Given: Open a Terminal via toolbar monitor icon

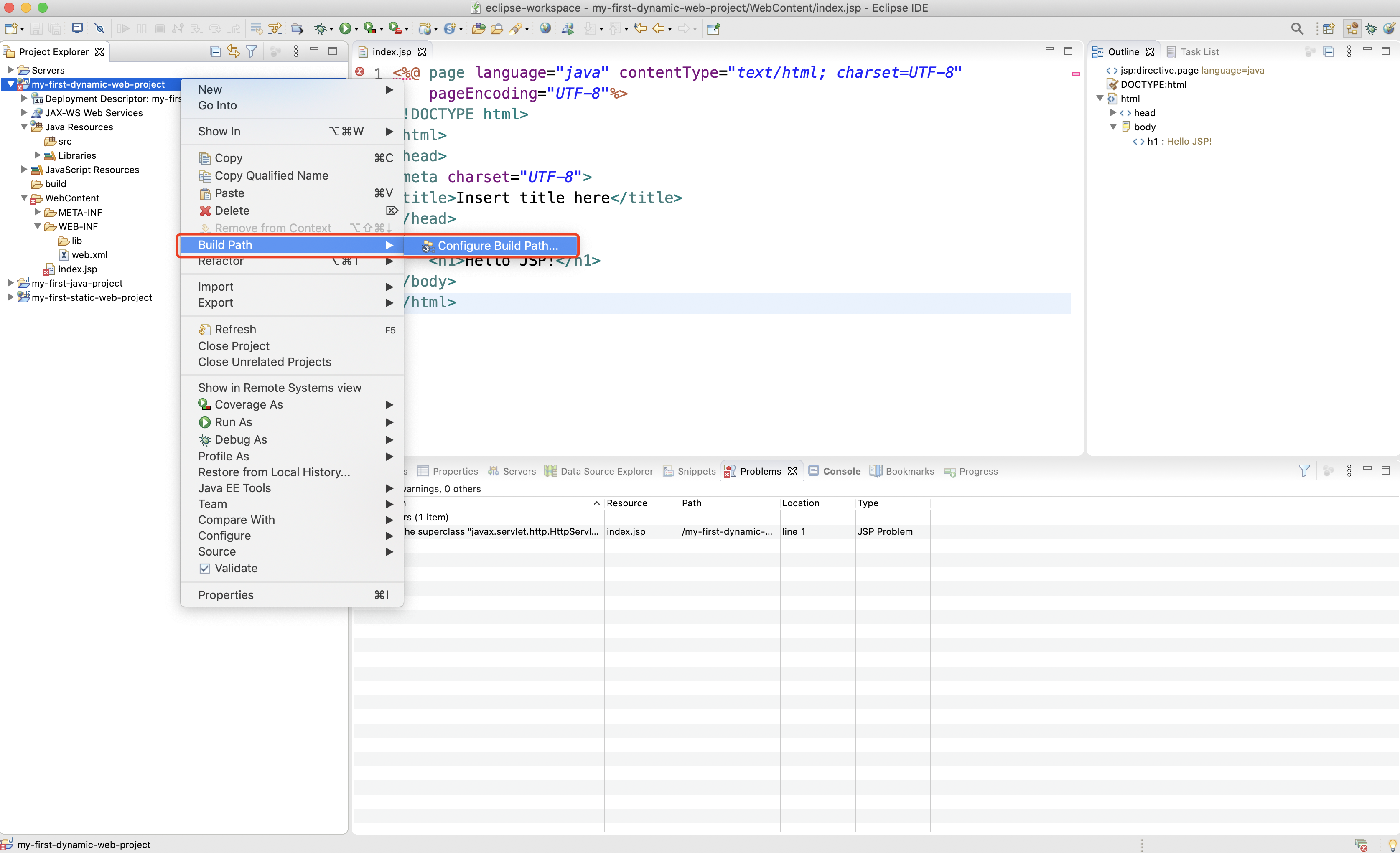Looking at the screenshot, I should (x=77, y=28).
